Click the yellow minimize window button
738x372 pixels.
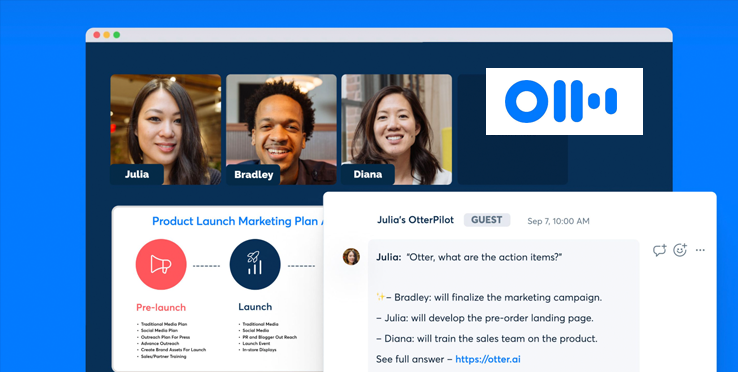click(107, 35)
